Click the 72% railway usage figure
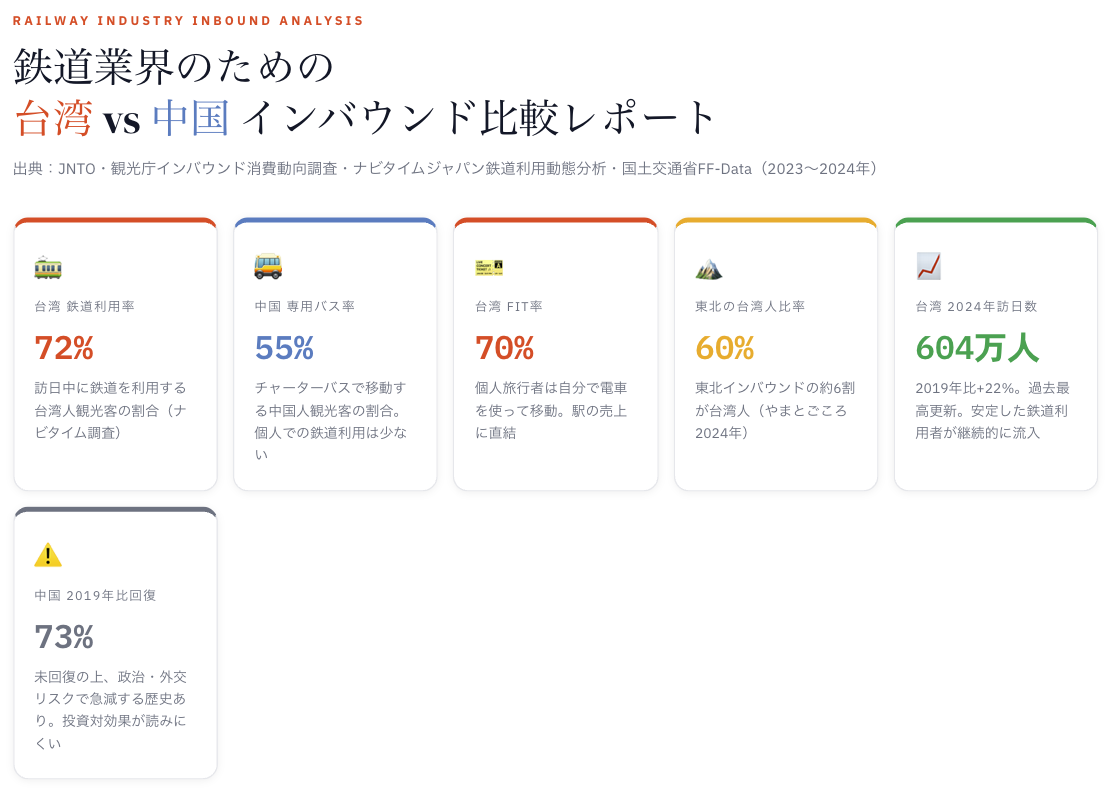Screen dimensions: 1109x790 [64, 348]
